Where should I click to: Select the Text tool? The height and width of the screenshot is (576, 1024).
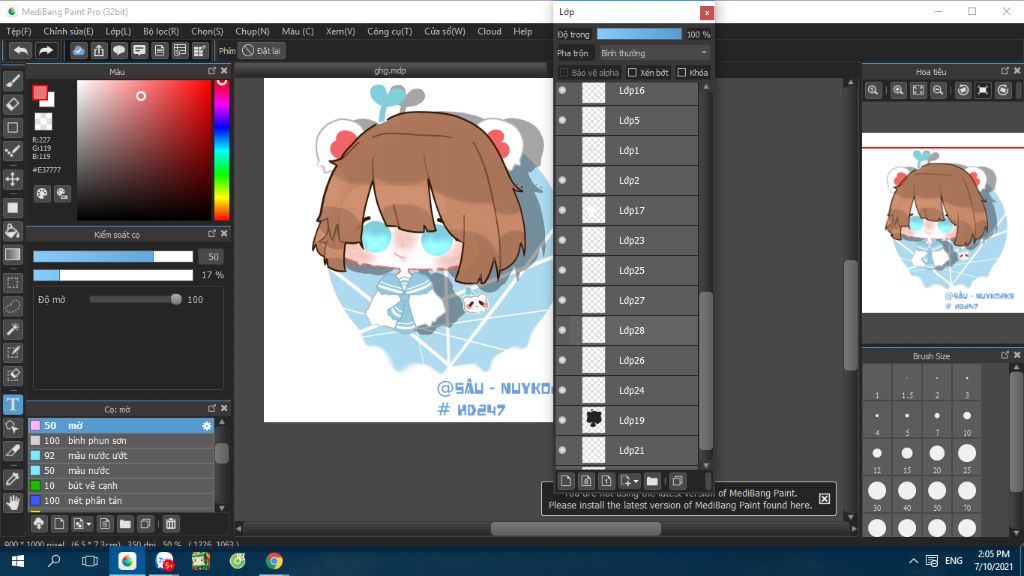click(x=12, y=404)
